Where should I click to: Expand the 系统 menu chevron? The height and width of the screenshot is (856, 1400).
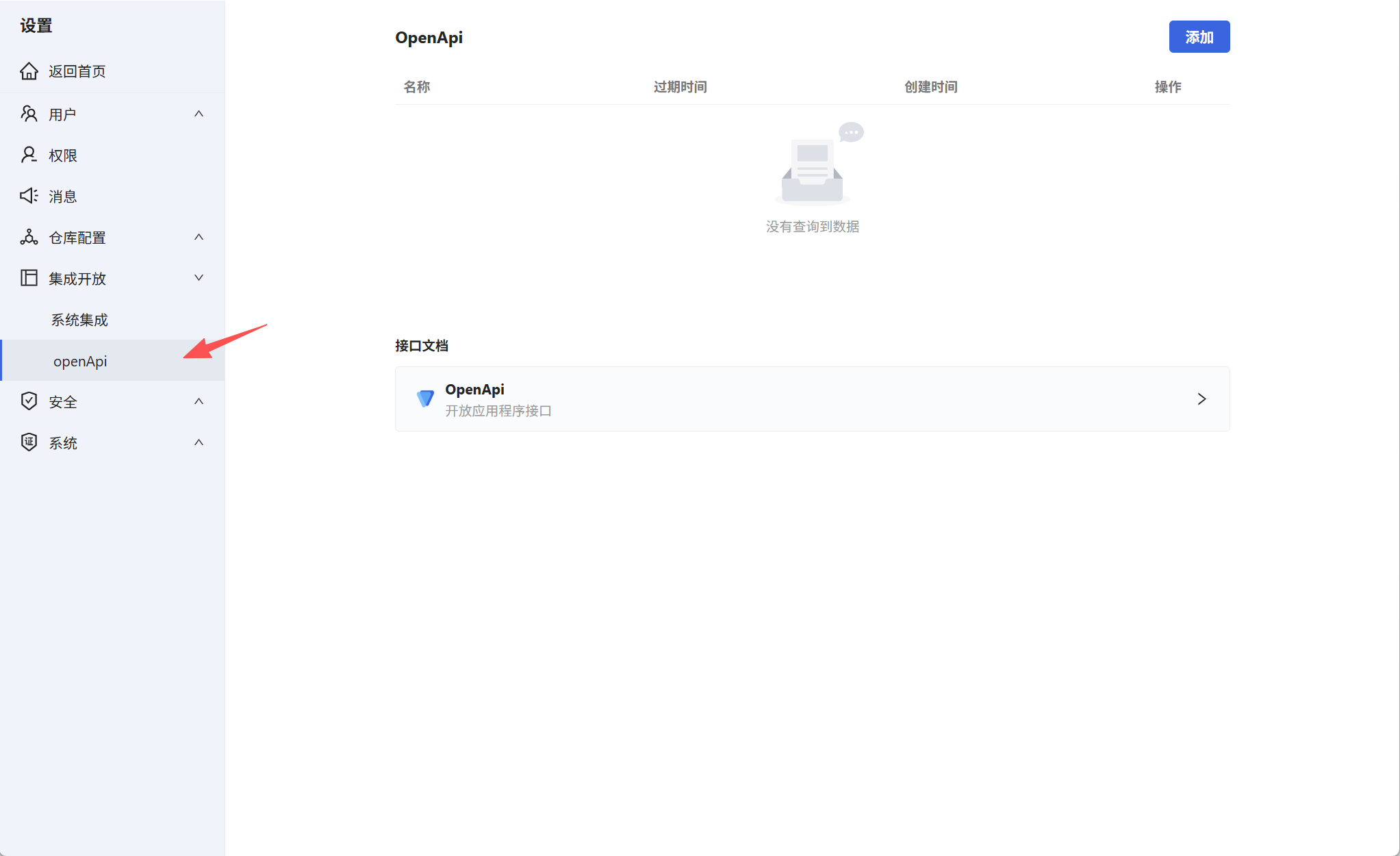coord(199,442)
